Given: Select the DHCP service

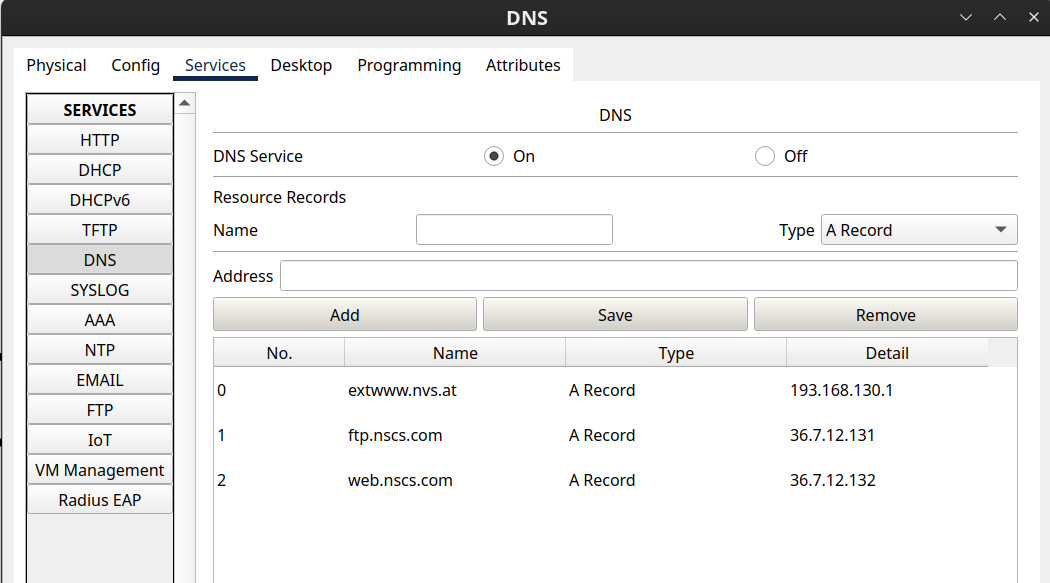Looking at the screenshot, I should tap(100, 170).
